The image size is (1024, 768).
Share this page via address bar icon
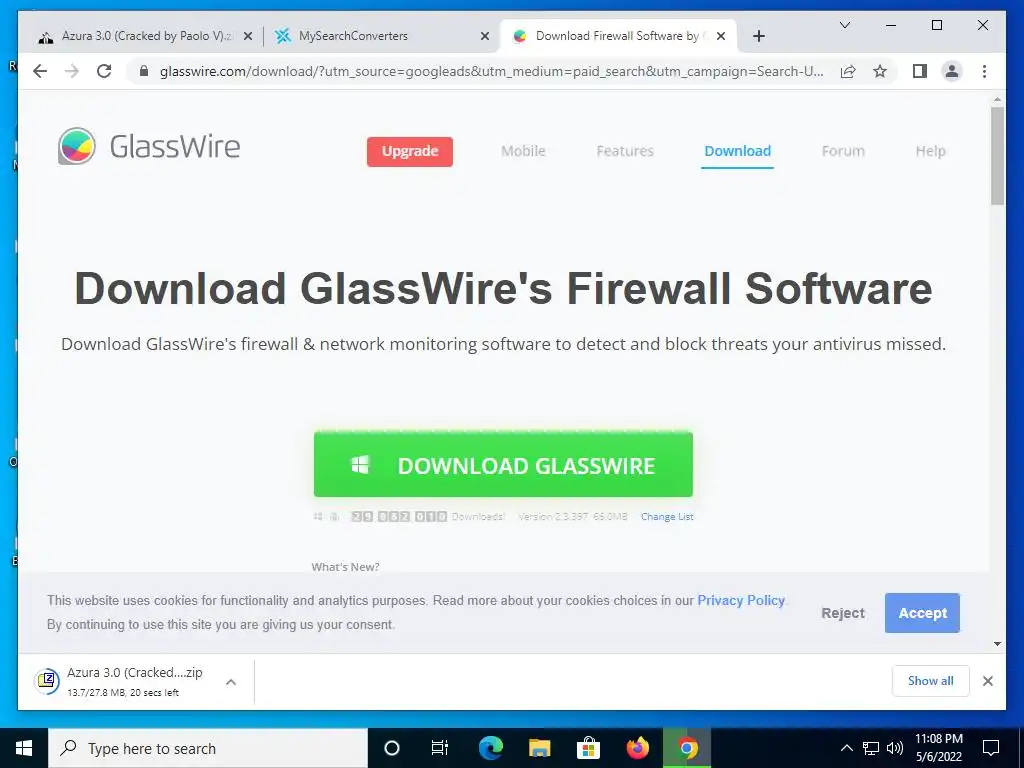coord(848,71)
